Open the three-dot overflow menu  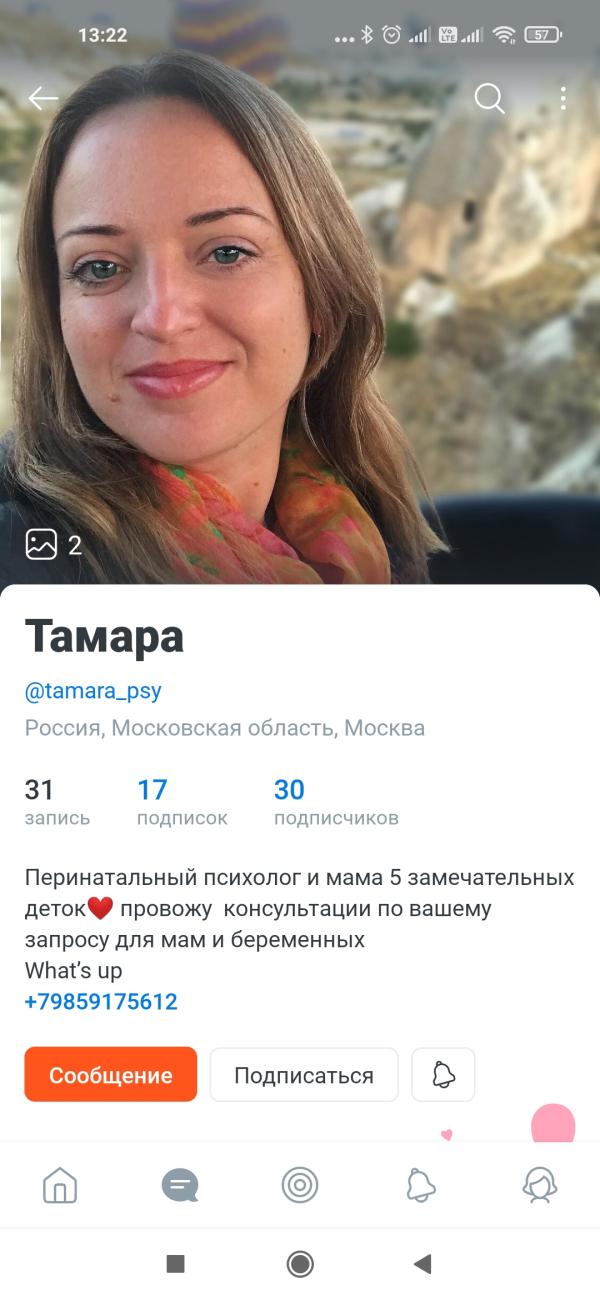coord(563,98)
